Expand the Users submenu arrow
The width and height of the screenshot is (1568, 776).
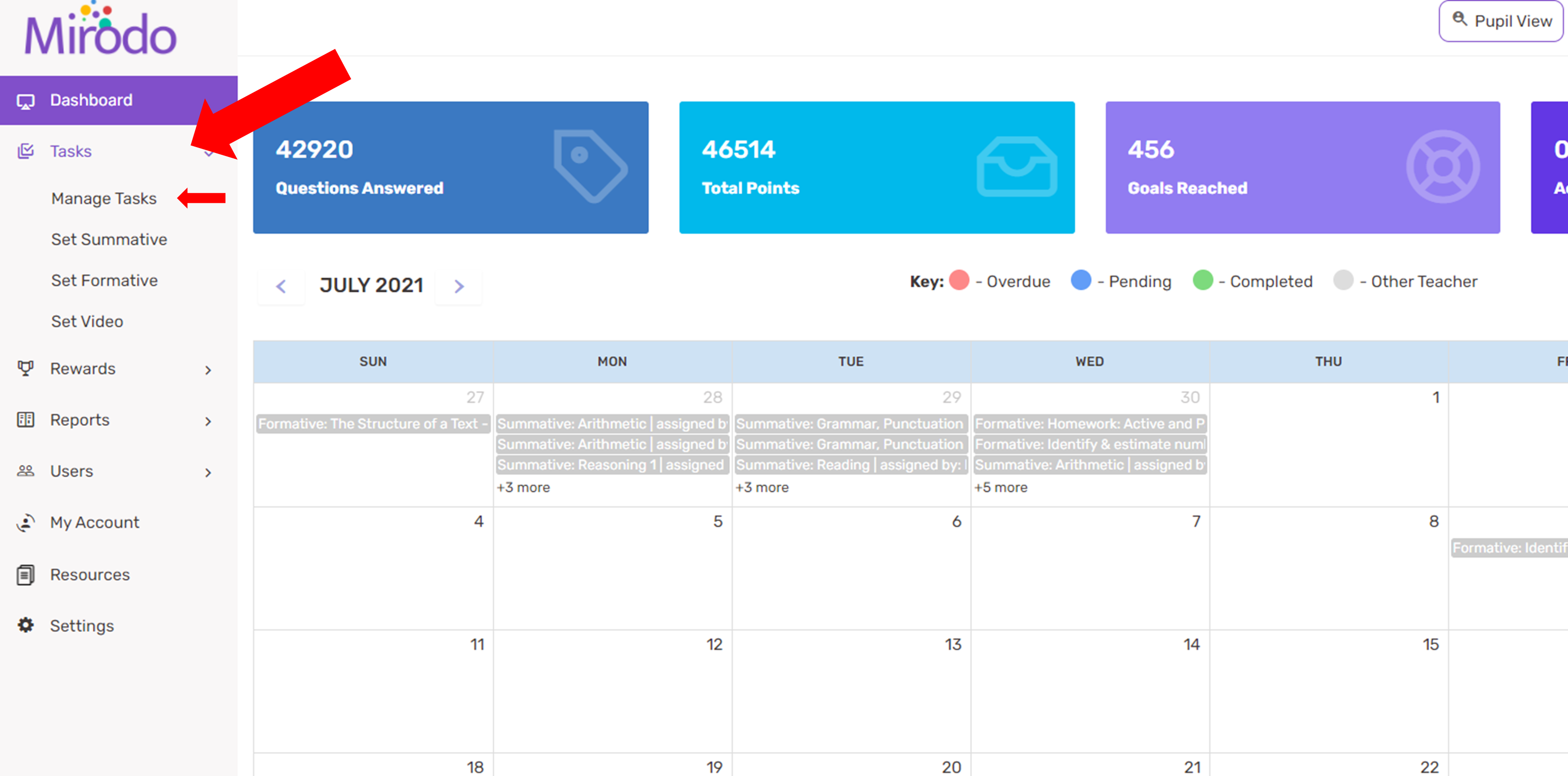[208, 472]
